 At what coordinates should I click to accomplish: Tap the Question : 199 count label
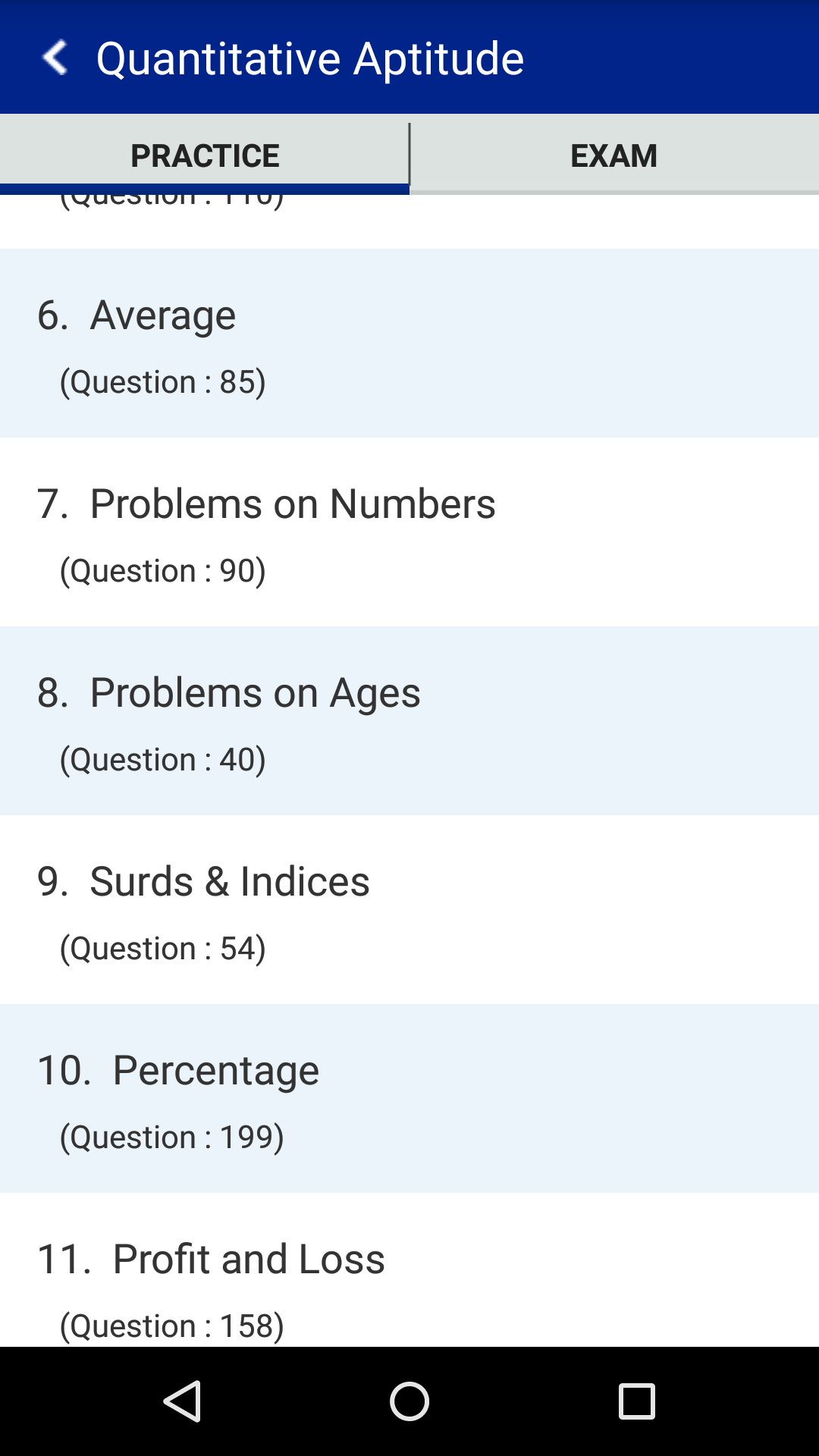click(x=172, y=1137)
